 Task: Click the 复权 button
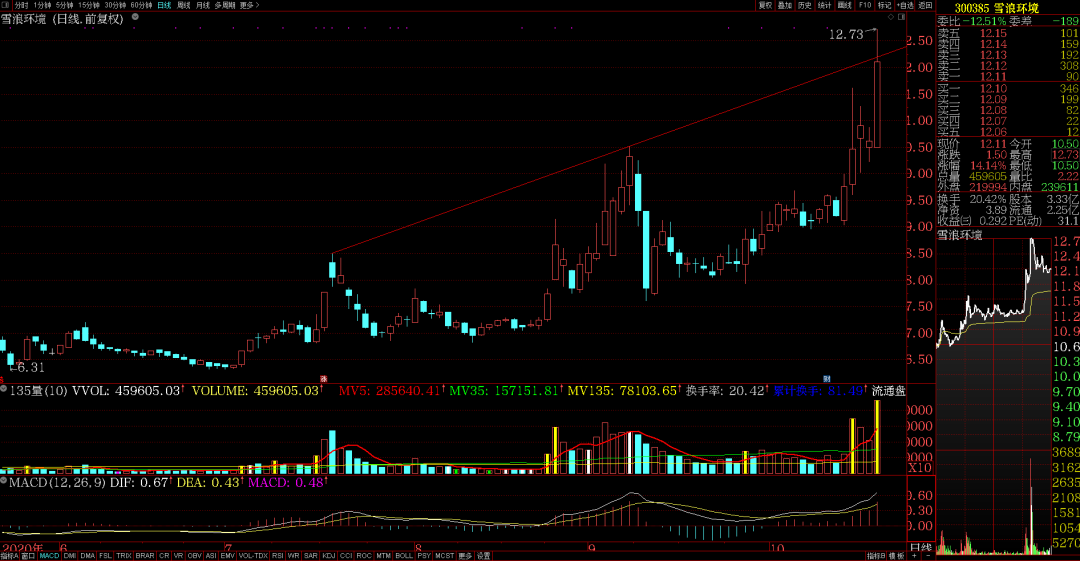tap(765, 5)
